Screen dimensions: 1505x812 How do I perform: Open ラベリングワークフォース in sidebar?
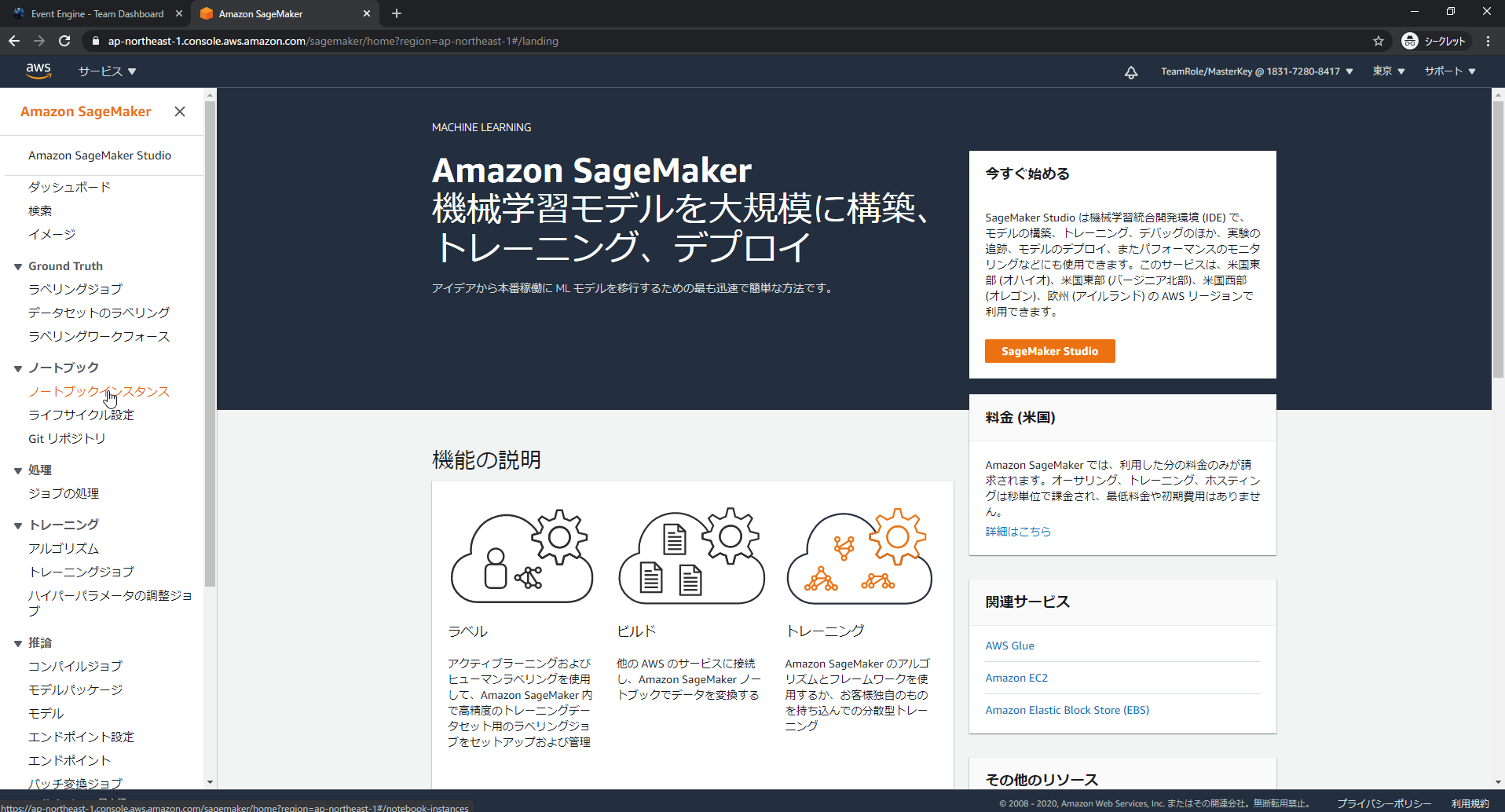99,336
